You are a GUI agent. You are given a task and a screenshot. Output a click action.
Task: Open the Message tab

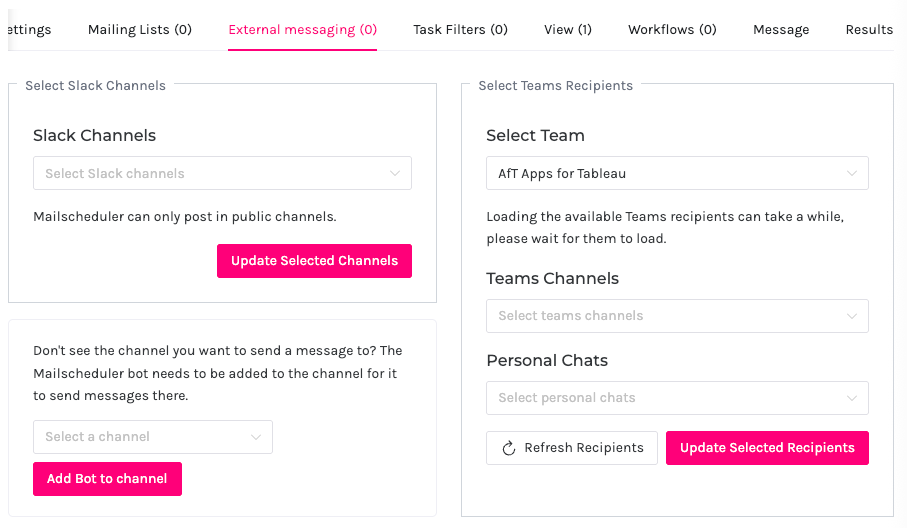781,29
